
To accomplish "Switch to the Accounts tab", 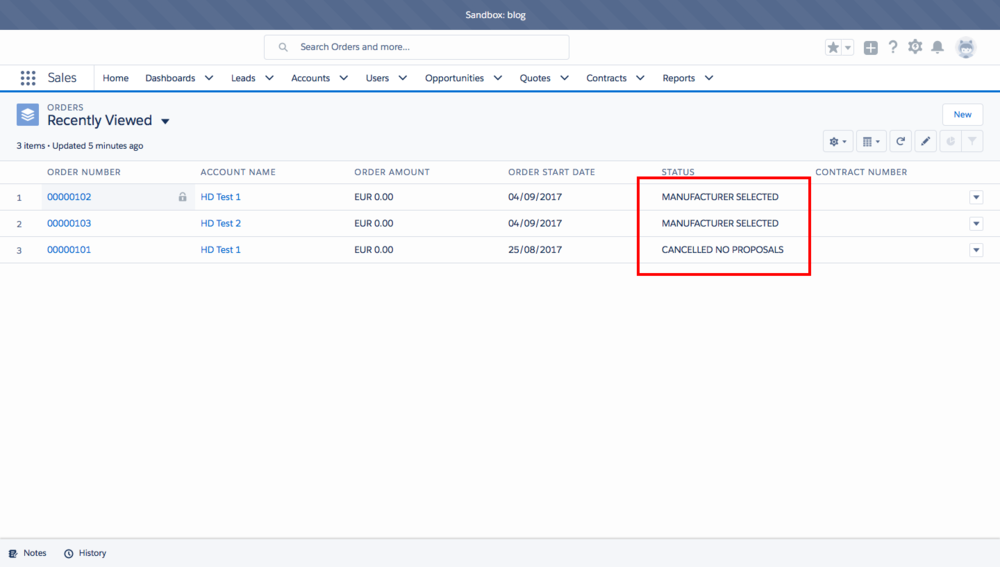I will (310, 78).
